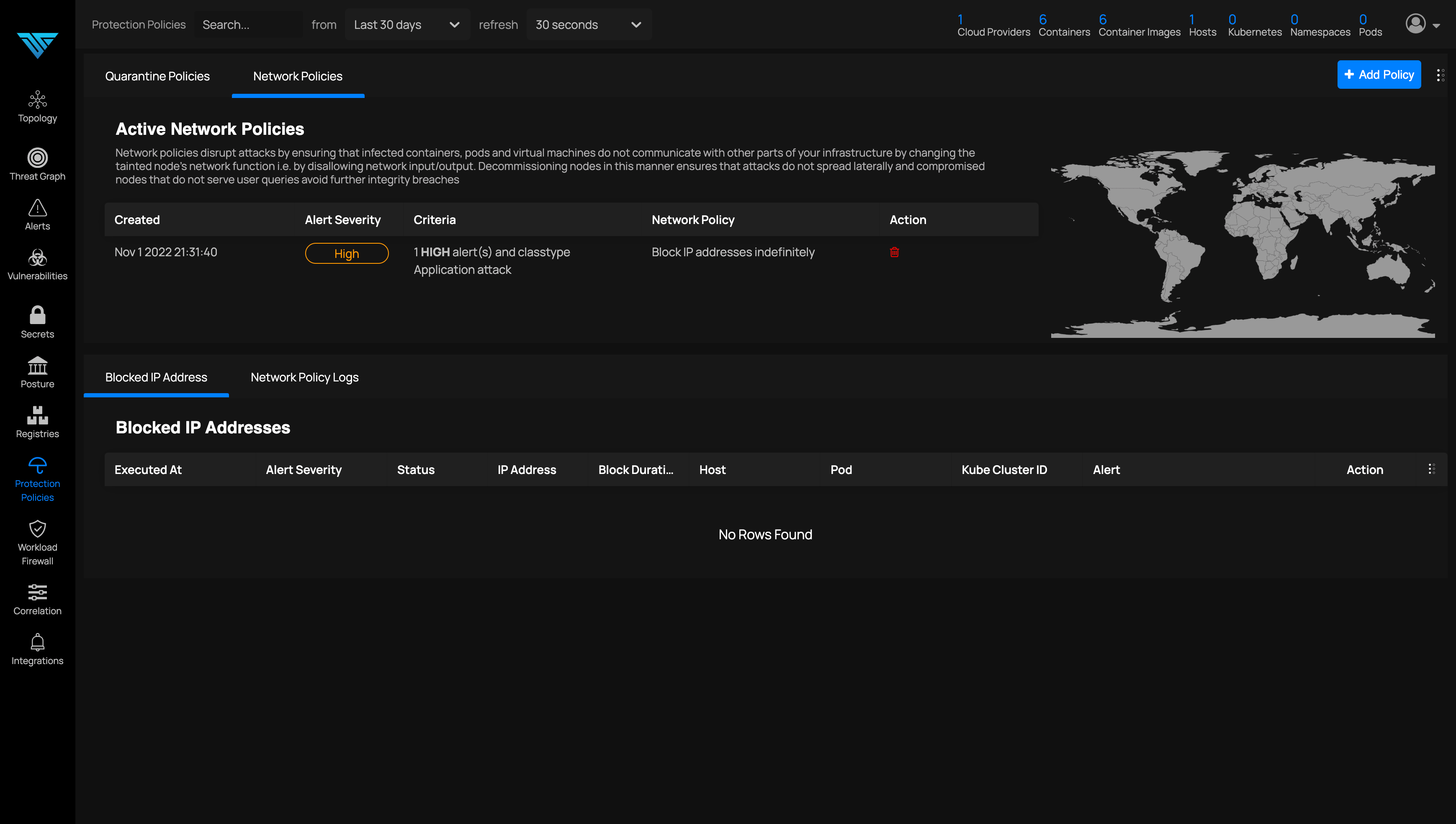Click the world map graphic
The height and width of the screenshot is (824, 1456).
1243,244
